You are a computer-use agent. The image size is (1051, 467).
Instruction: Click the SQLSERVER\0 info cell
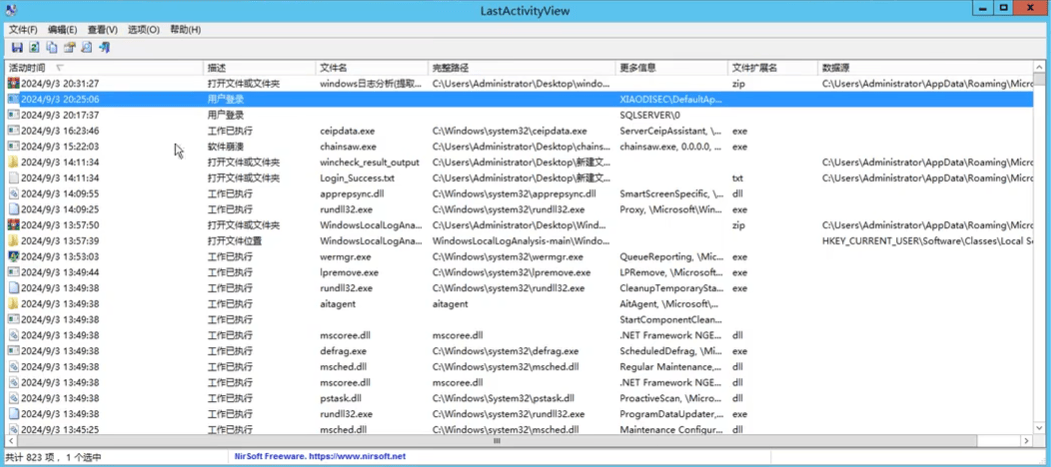point(650,115)
